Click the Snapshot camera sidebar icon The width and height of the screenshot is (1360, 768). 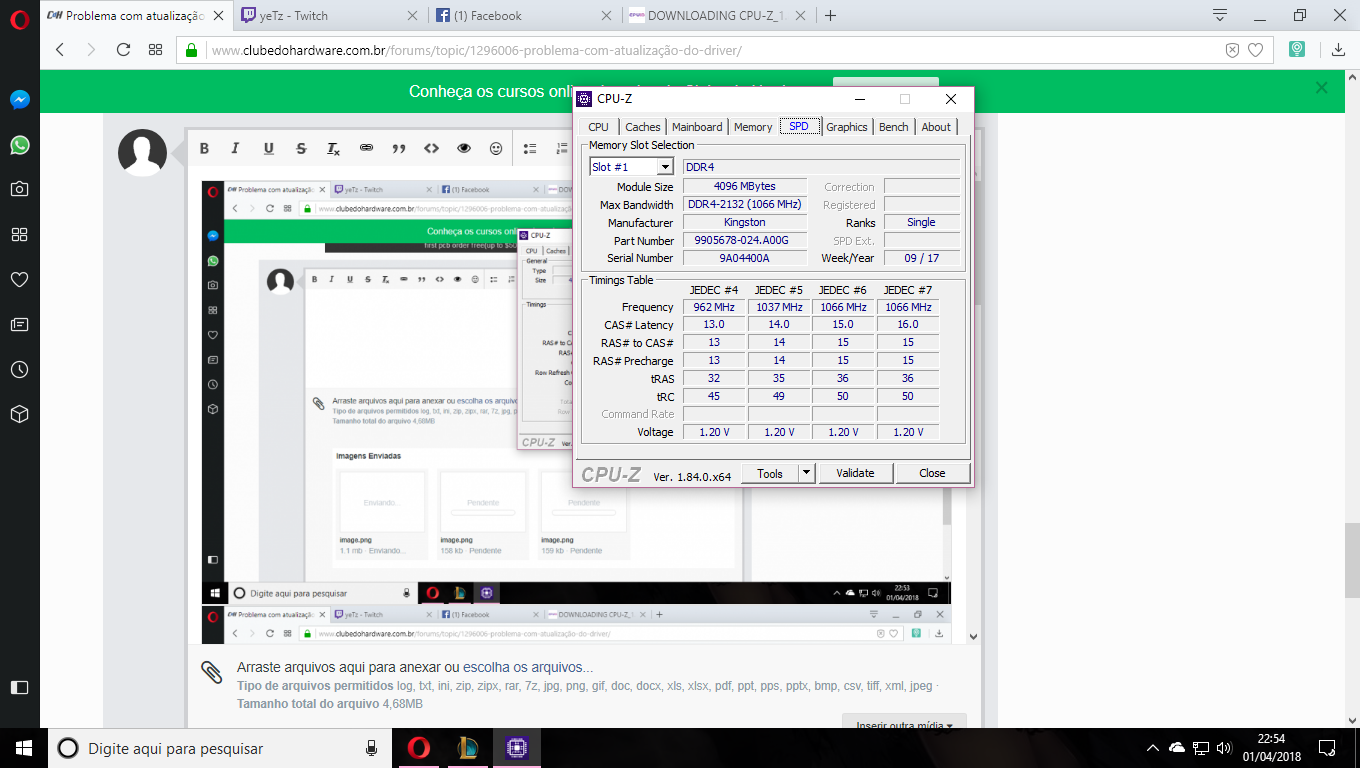pyautogui.click(x=19, y=189)
